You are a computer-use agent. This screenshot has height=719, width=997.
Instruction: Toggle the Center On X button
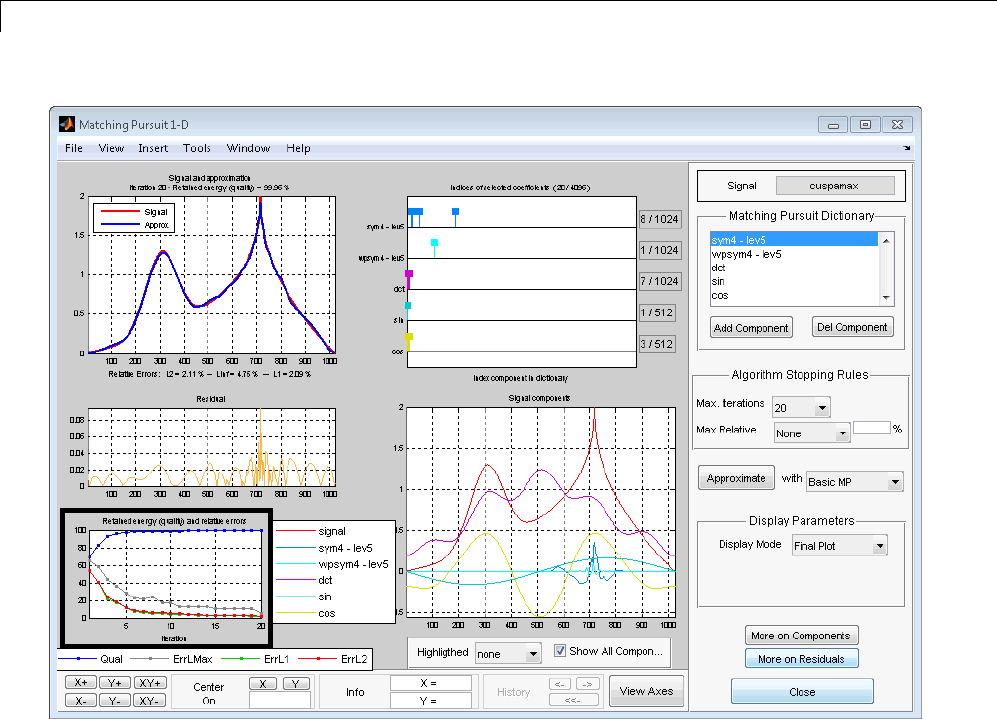tap(262, 684)
